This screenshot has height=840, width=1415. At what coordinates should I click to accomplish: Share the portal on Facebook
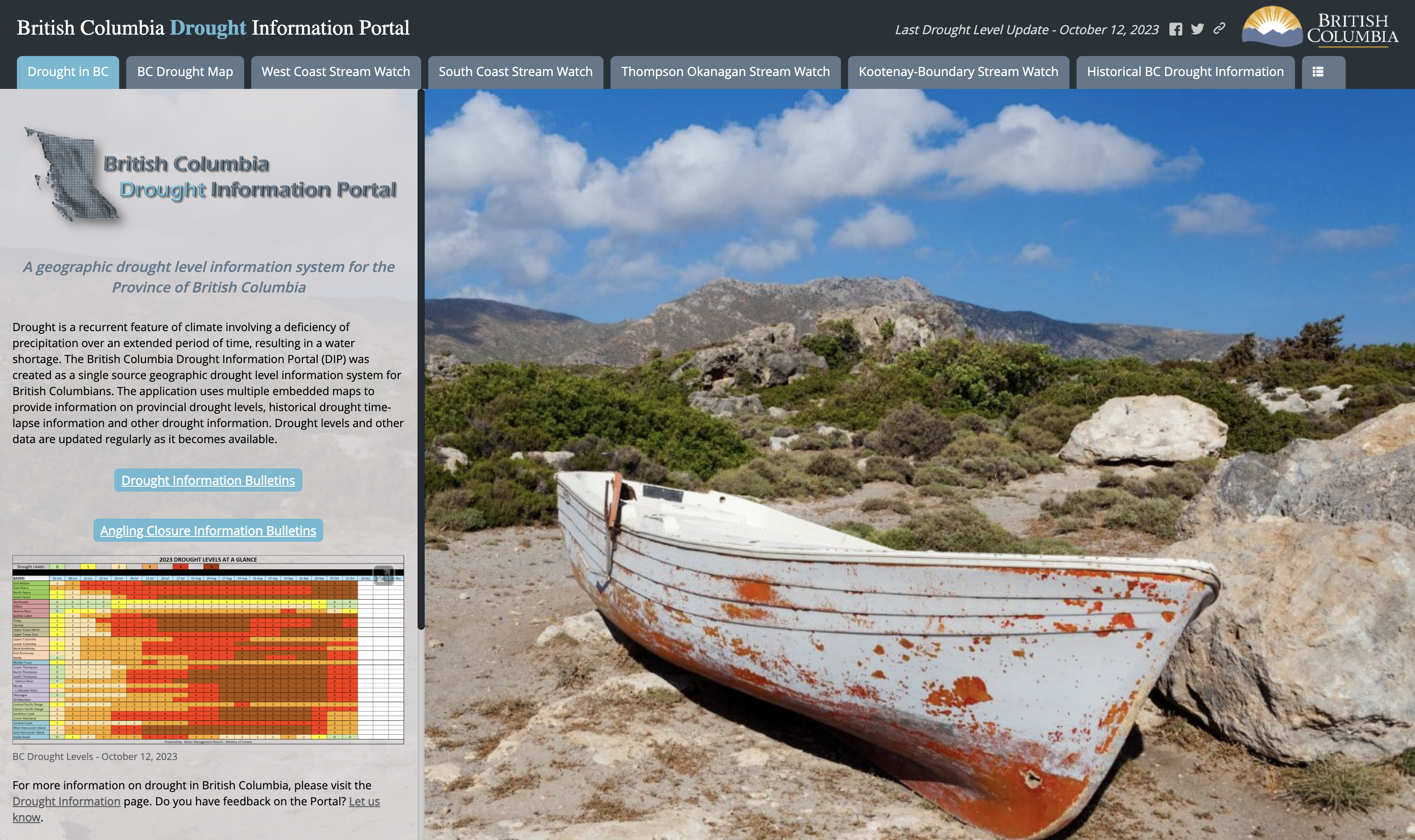click(x=1175, y=29)
